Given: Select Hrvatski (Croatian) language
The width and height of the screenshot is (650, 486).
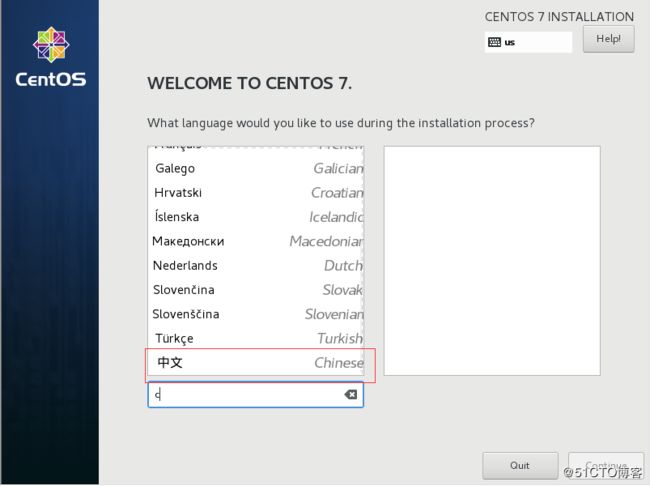Looking at the screenshot, I should click(x=256, y=192).
